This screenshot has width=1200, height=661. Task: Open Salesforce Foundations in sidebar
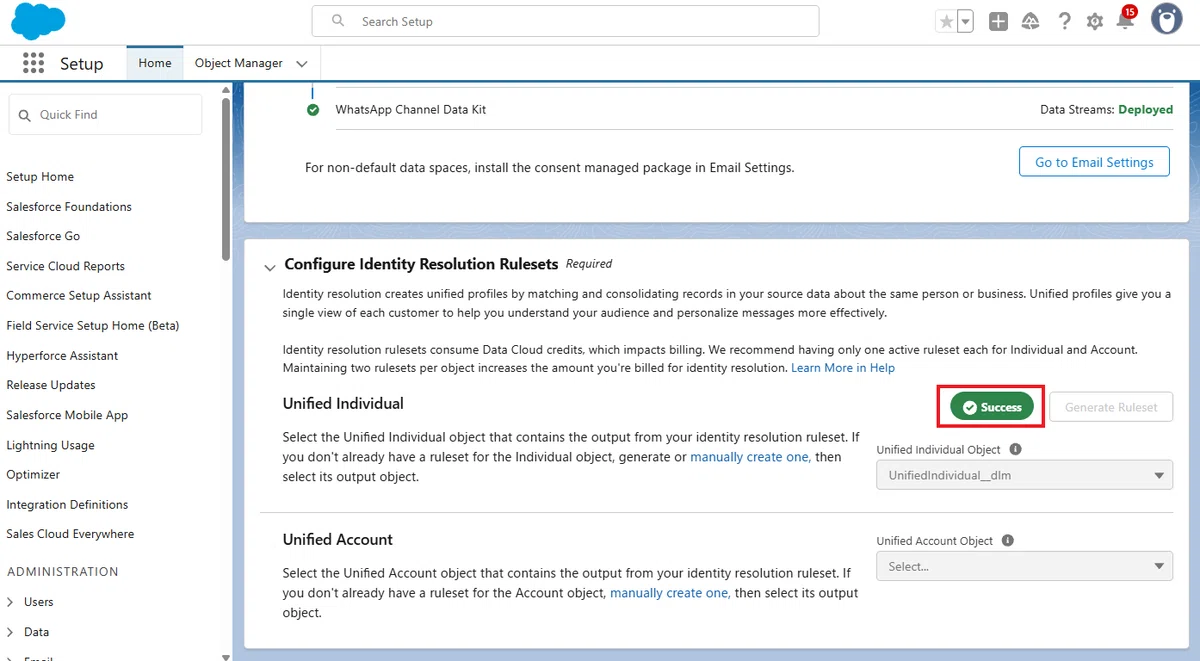(x=69, y=207)
